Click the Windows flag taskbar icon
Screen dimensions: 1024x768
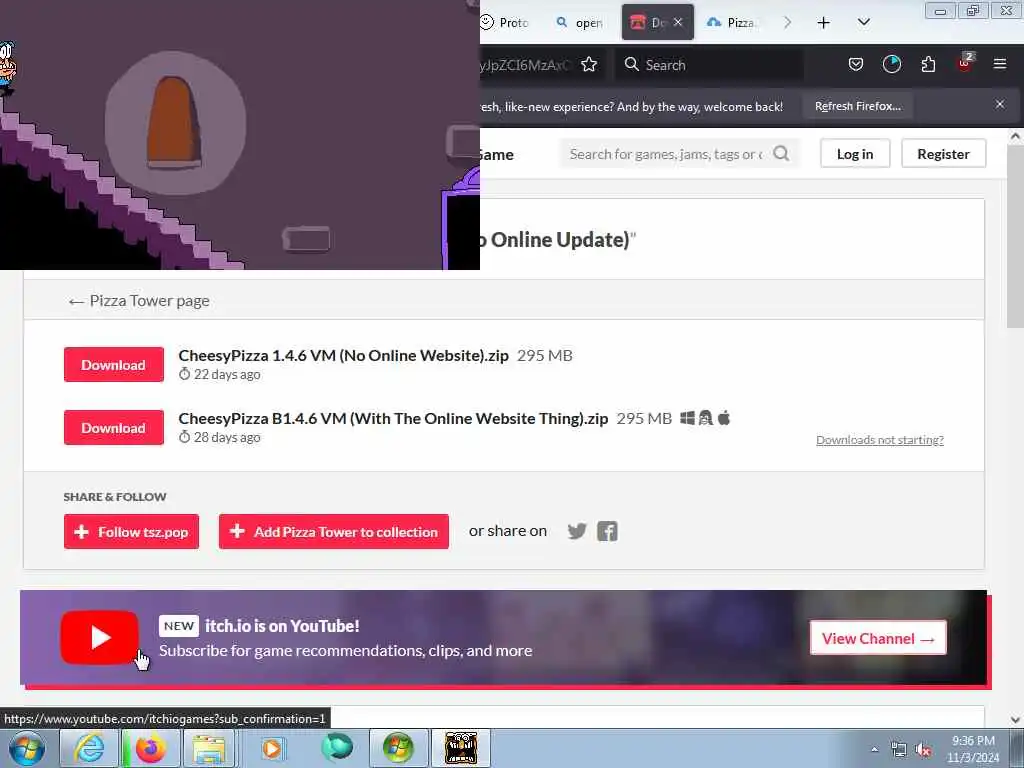tap(398, 748)
